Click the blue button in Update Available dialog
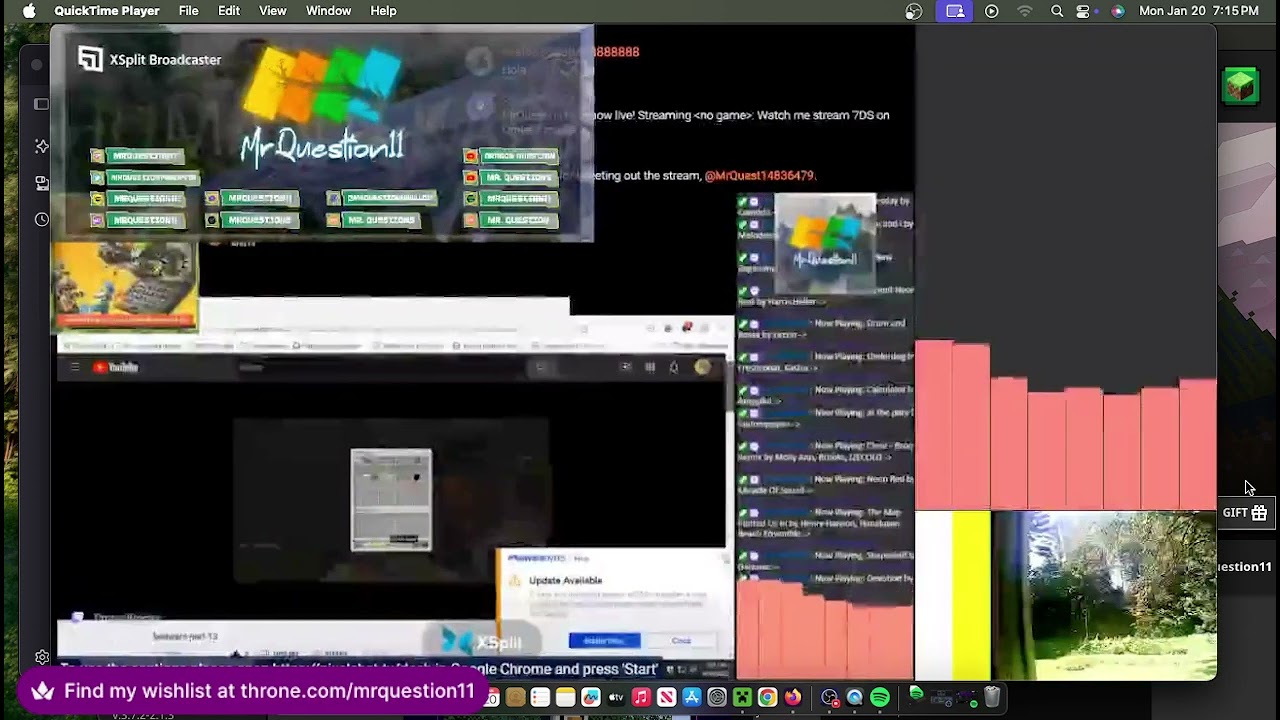The width and height of the screenshot is (1280, 720). pos(604,641)
